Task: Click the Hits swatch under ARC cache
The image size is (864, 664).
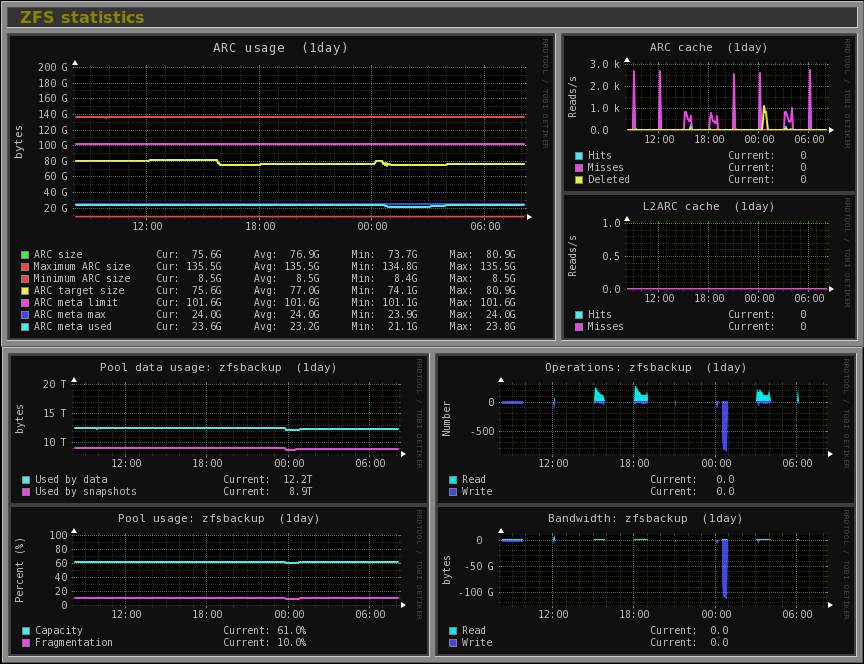Action: click(x=579, y=156)
